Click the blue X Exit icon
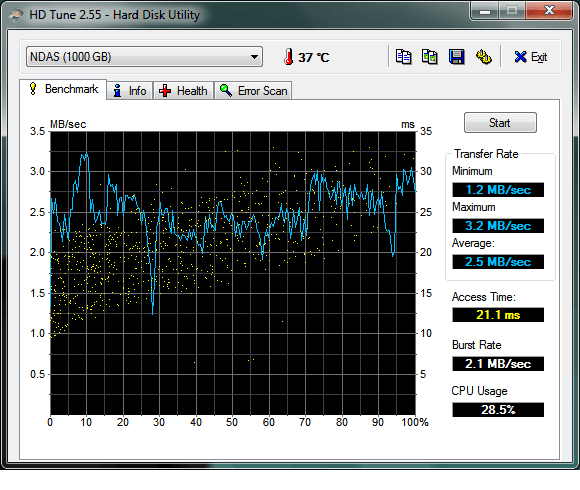Screen dimensions: 580x490 tap(520, 57)
